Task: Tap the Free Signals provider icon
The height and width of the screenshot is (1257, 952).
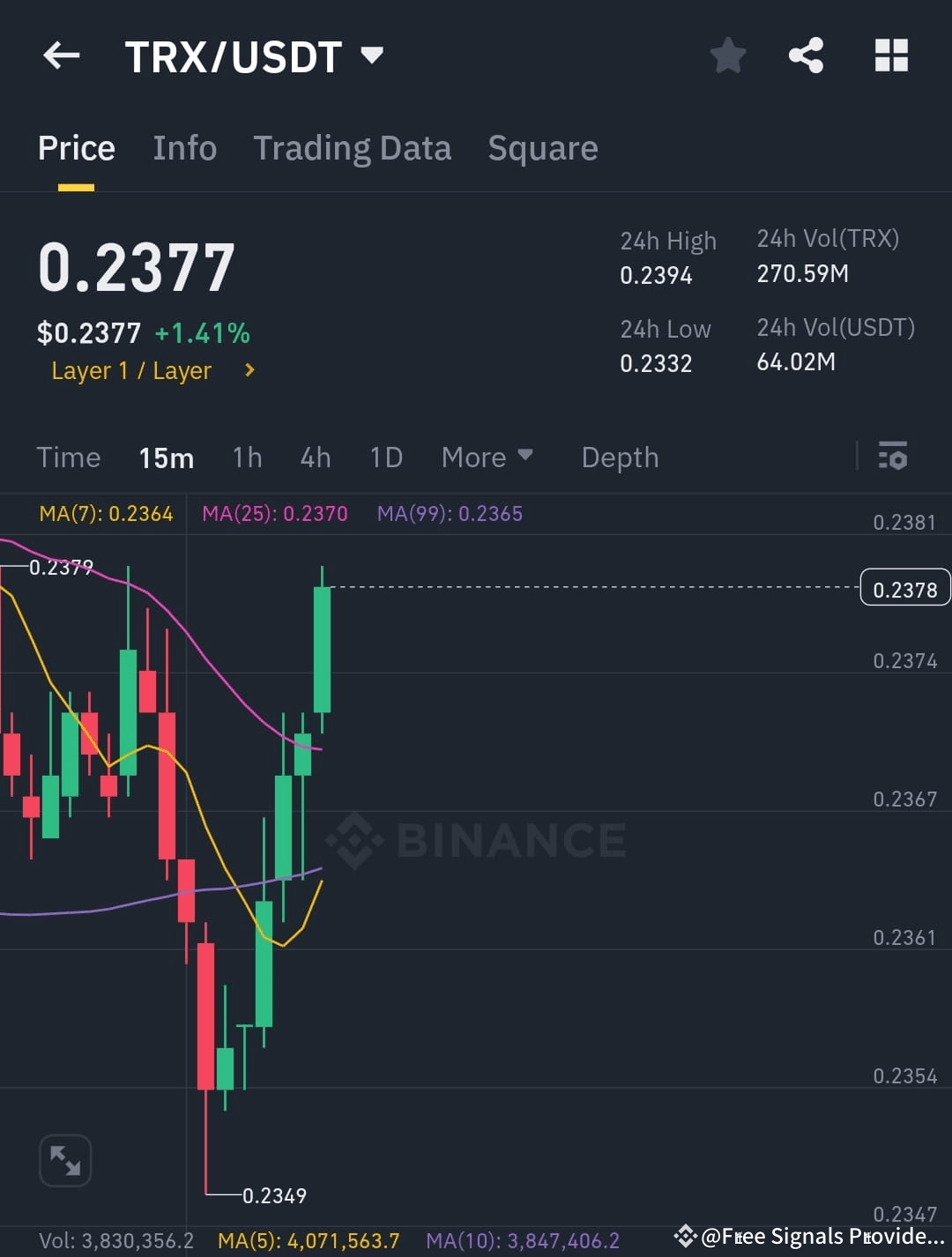Action: click(686, 1236)
